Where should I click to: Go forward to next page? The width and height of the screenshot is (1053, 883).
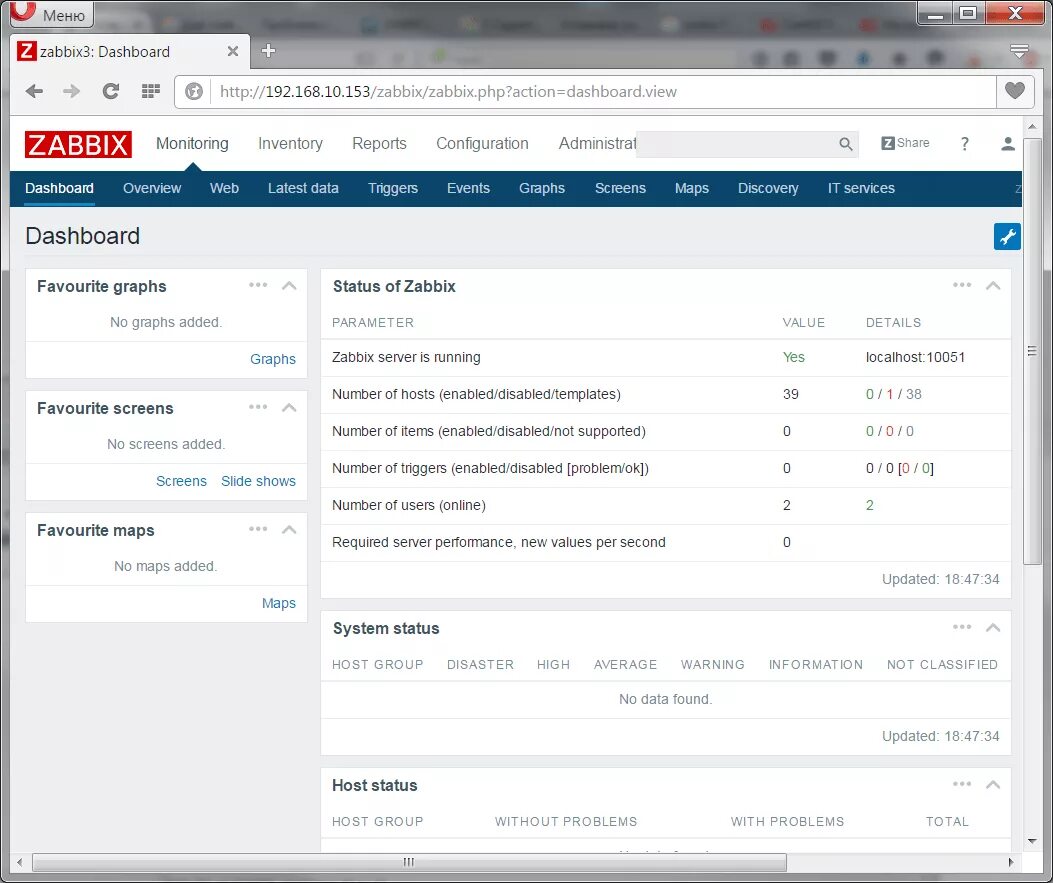coord(71,91)
